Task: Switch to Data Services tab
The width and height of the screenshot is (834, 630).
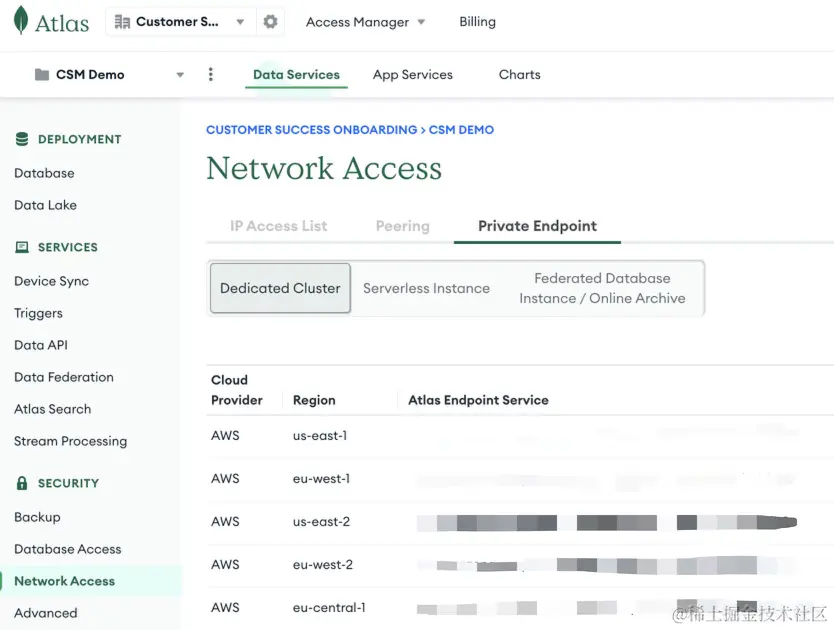Action: (296, 74)
